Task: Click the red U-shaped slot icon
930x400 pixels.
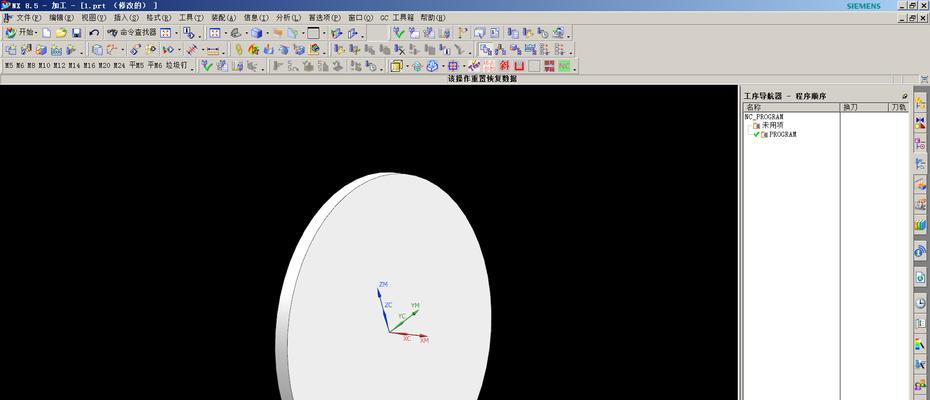Action: [x=520, y=66]
